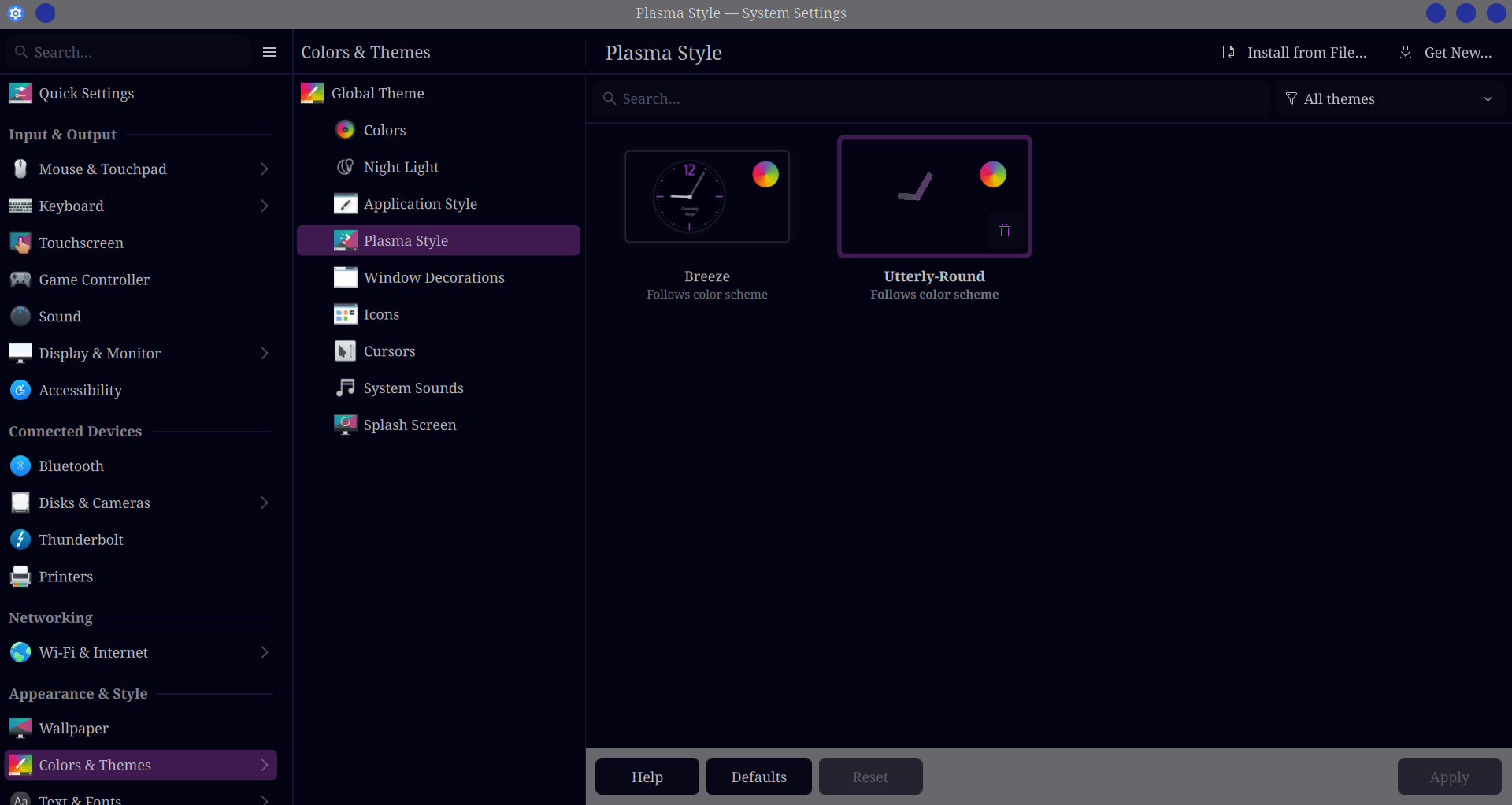The height and width of the screenshot is (805, 1512).
Task: Click the Printers icon
Action: [20, 577]
